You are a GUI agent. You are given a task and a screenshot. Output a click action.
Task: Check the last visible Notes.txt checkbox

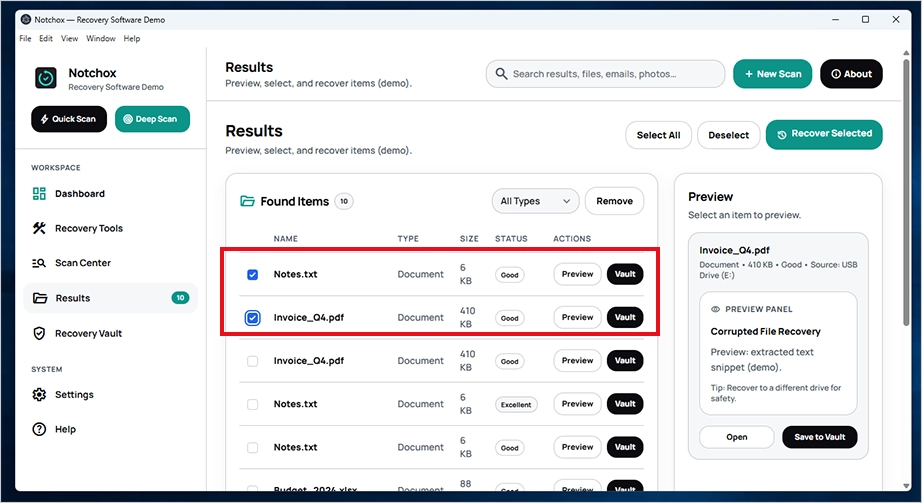252,448
